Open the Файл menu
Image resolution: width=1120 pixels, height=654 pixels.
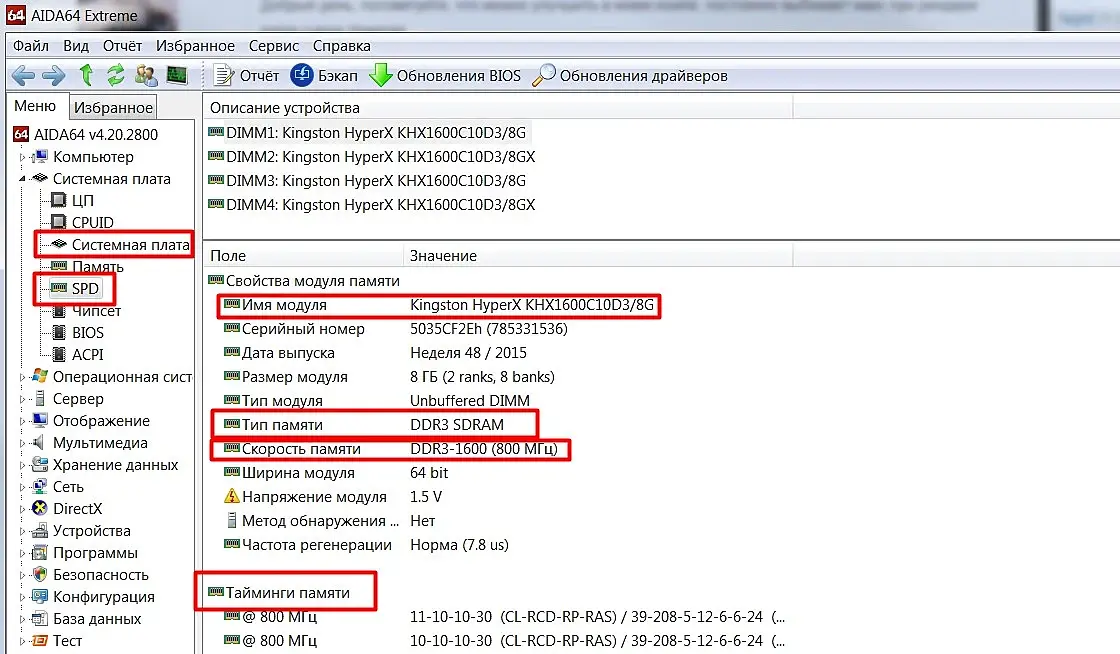pos(31,46)
